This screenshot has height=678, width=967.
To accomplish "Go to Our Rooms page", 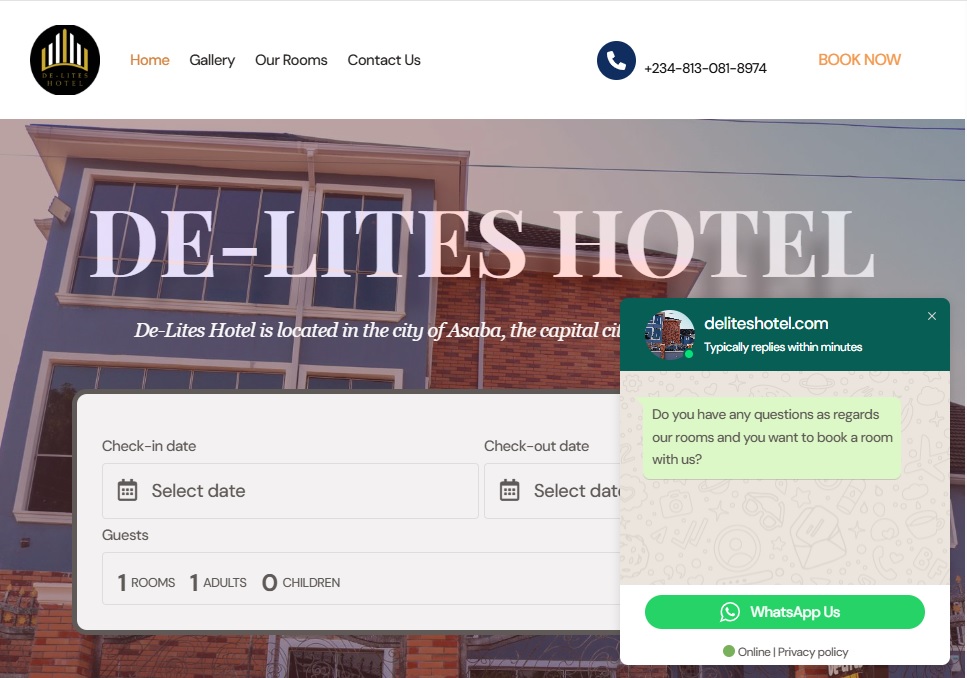I will (x=291, y=60).
